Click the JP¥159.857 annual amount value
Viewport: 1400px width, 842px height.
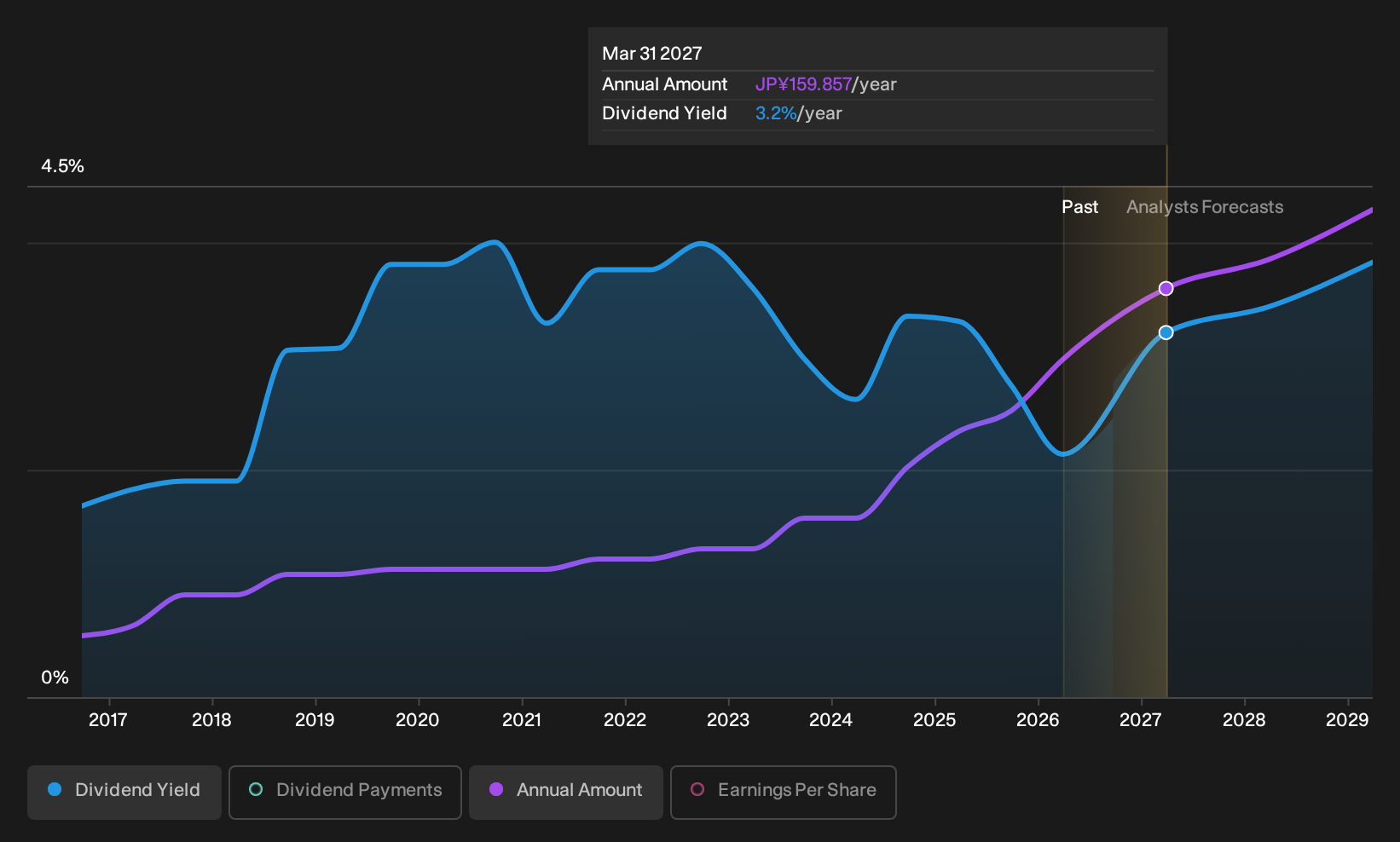tap(803, 84)
